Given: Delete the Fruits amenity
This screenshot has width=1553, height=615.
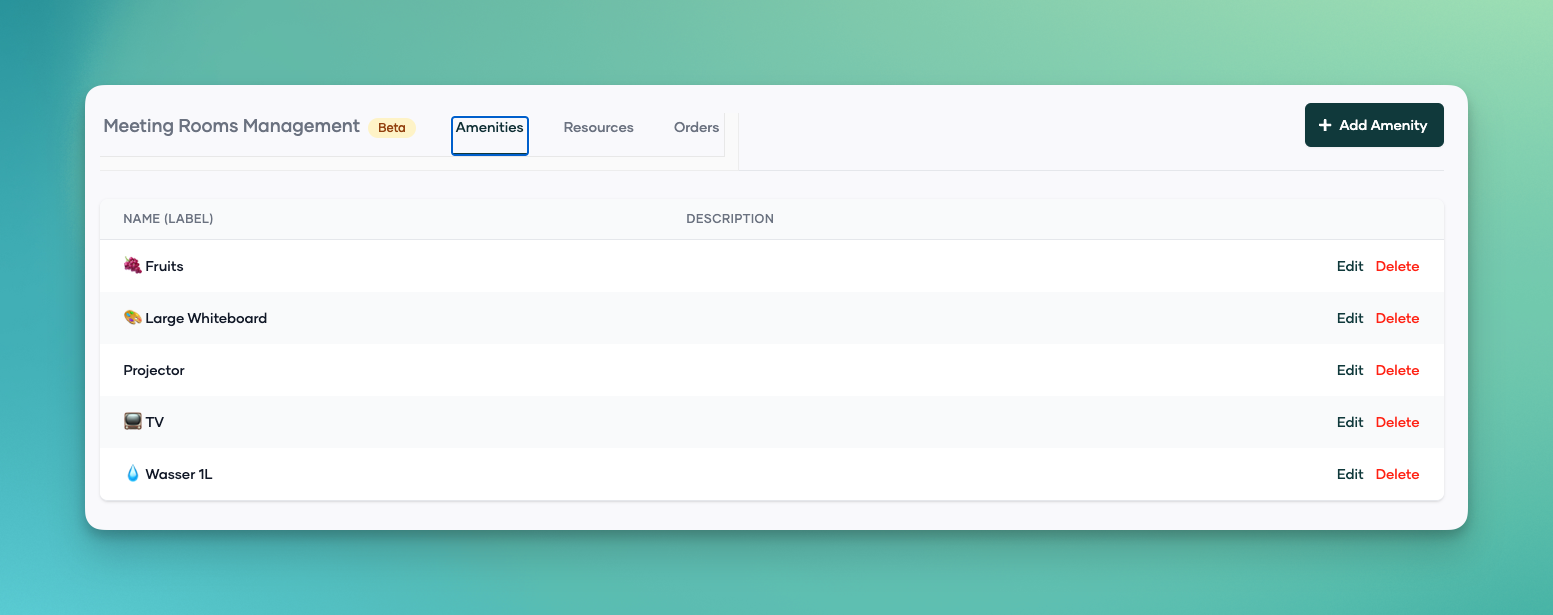Looking at the screenshot, I should click(1397, 266).
